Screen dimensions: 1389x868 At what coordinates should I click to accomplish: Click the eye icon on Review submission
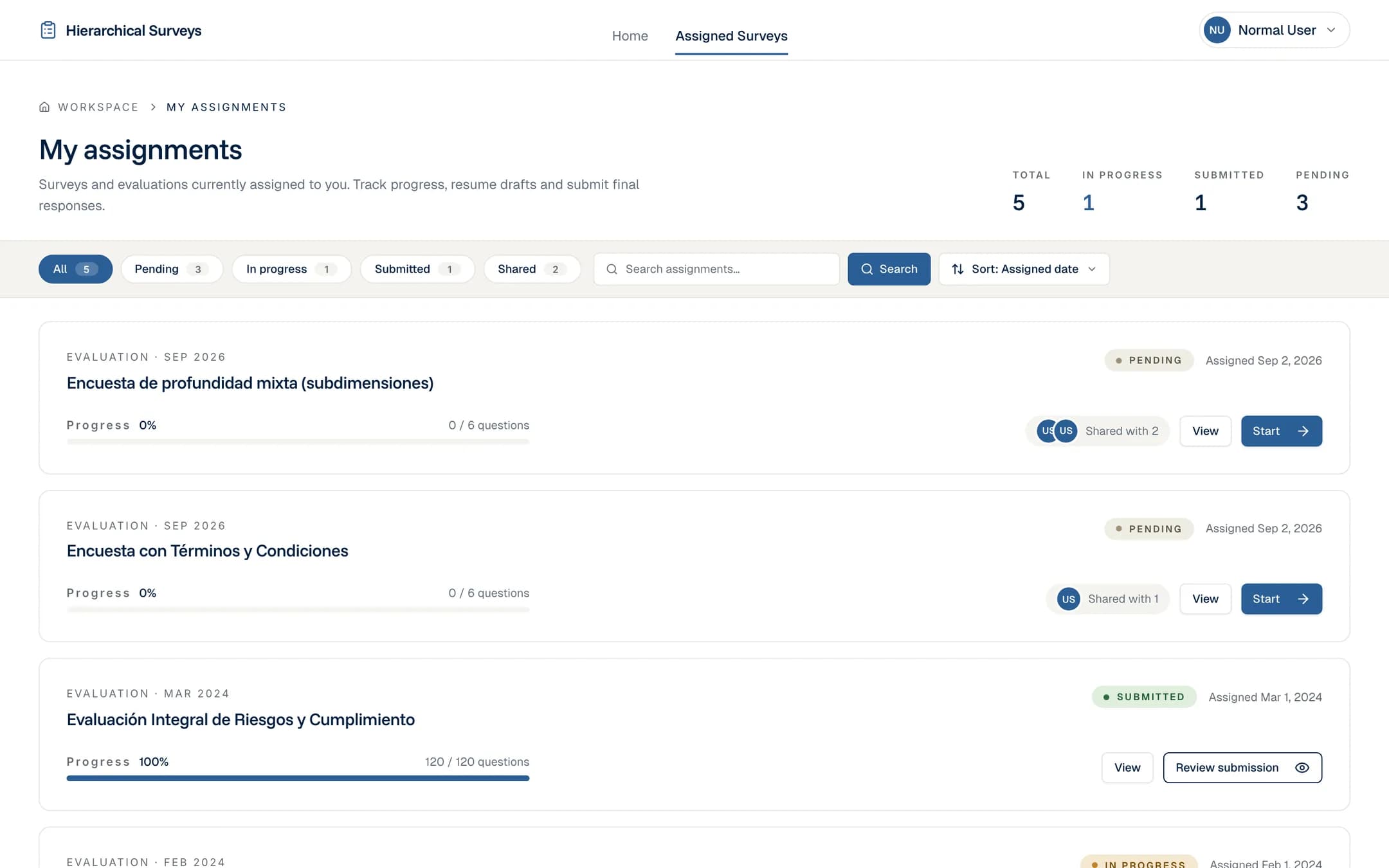(1302, 768)
